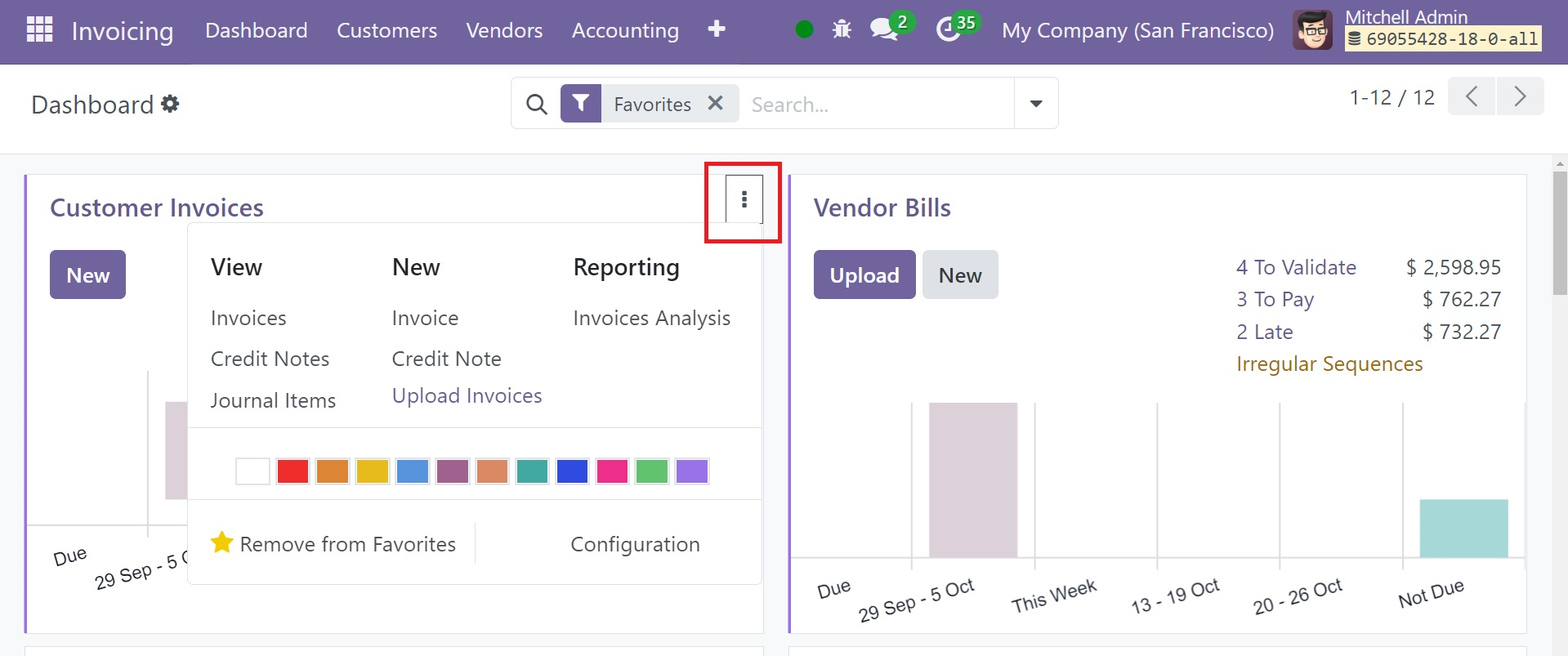Click 2 Late link

[1264, 332]
